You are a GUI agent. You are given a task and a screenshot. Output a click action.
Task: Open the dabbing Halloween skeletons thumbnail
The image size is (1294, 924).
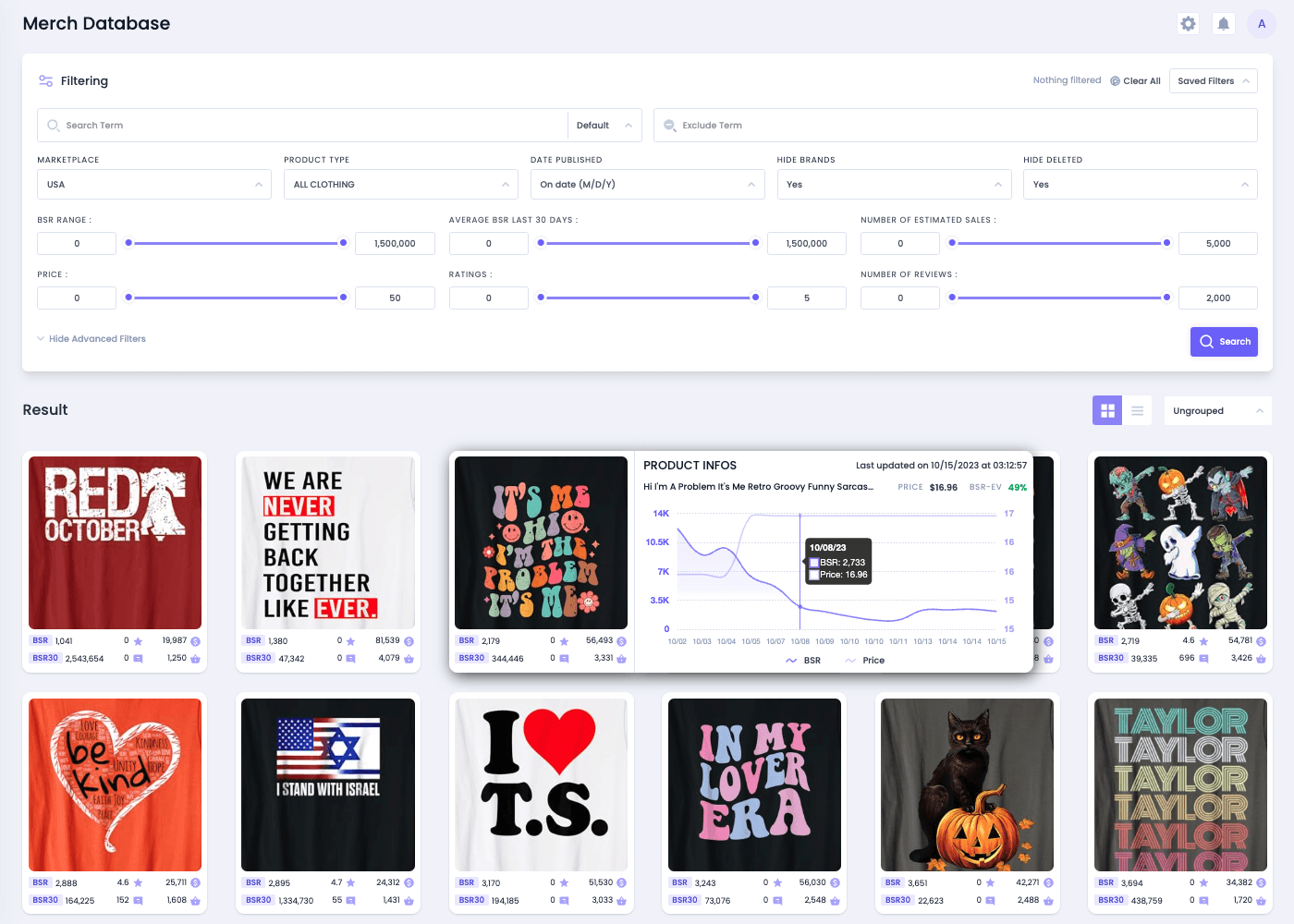click(x=1181, y=543)
